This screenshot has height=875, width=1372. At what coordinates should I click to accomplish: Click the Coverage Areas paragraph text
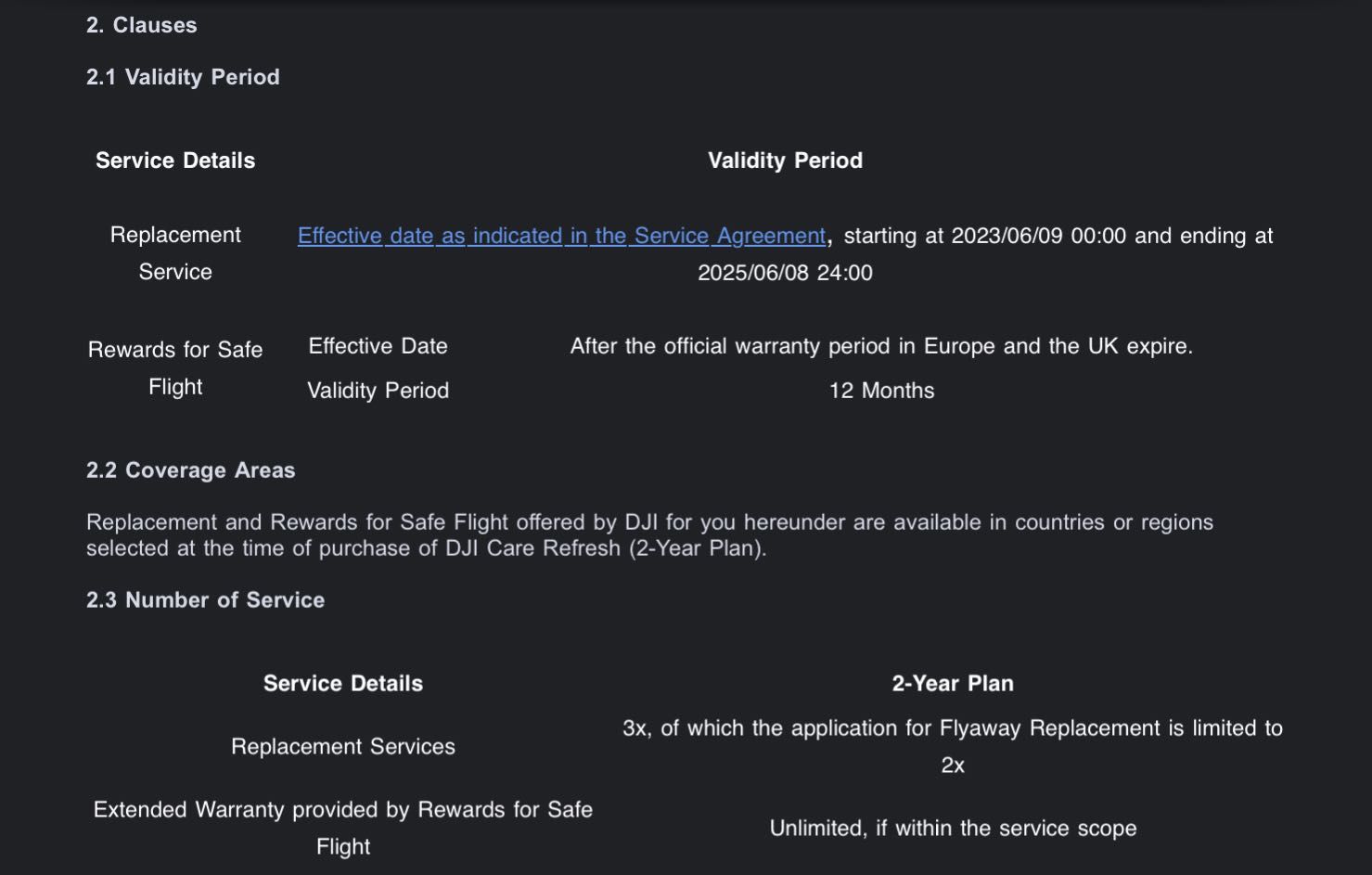[649, 535]
